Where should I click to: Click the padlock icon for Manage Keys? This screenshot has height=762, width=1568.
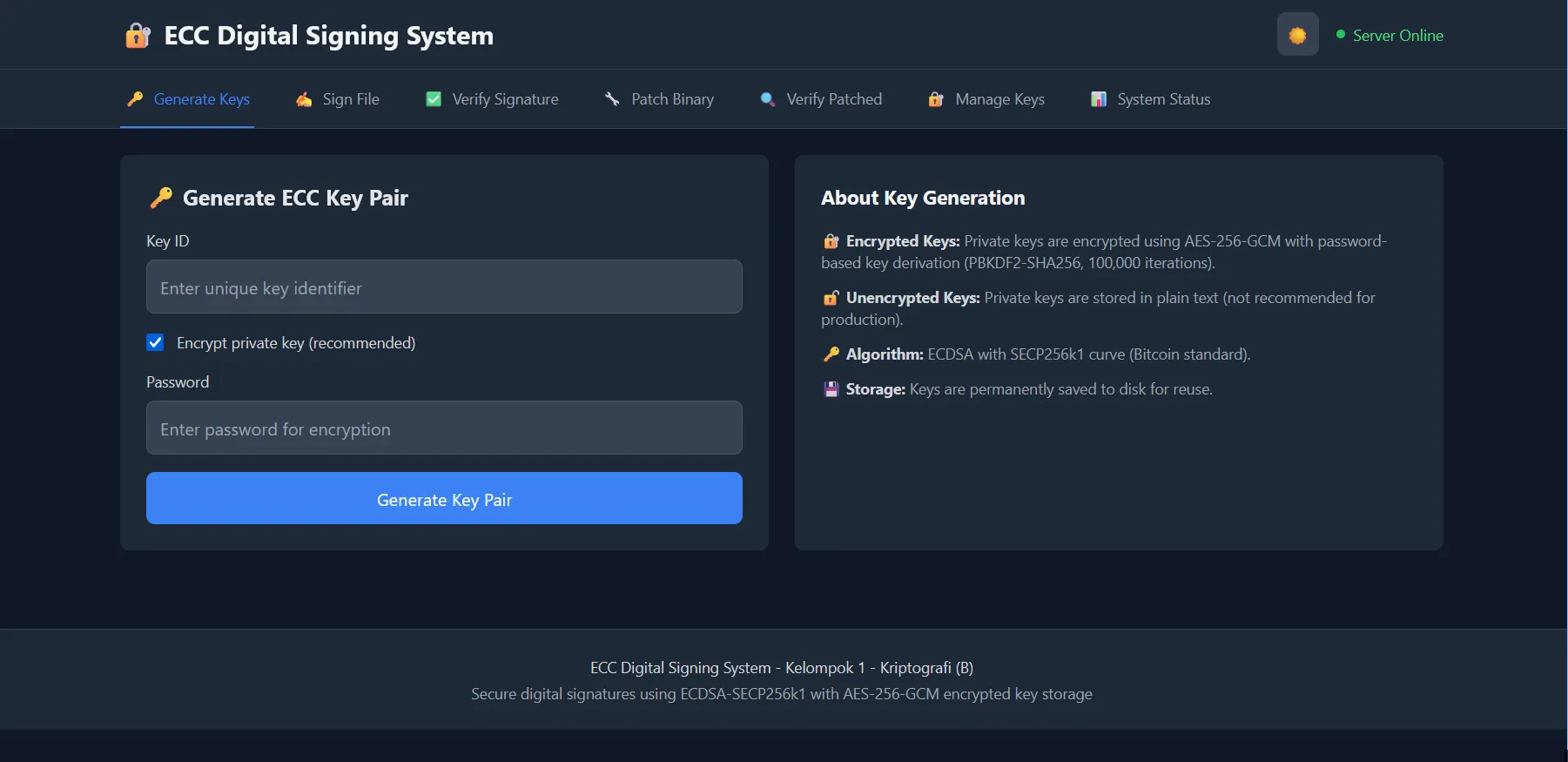point(936,99)
